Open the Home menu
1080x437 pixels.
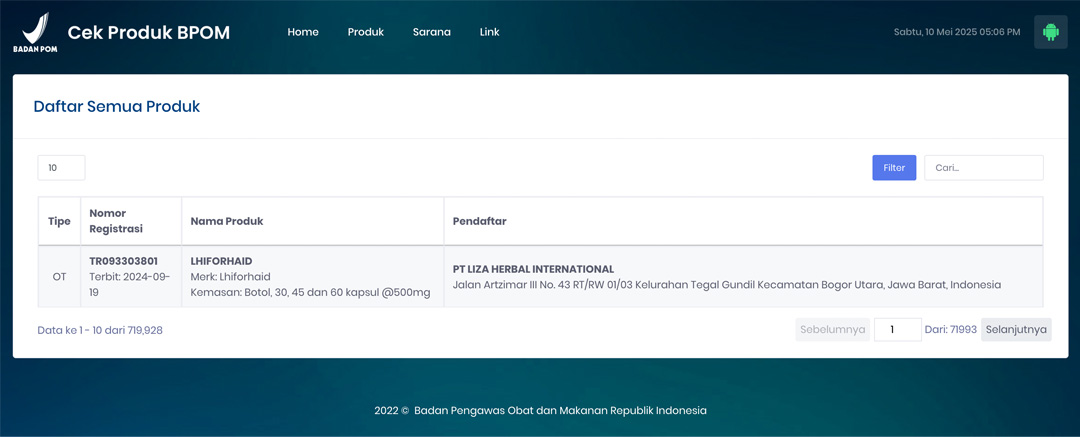click(303, 32)
